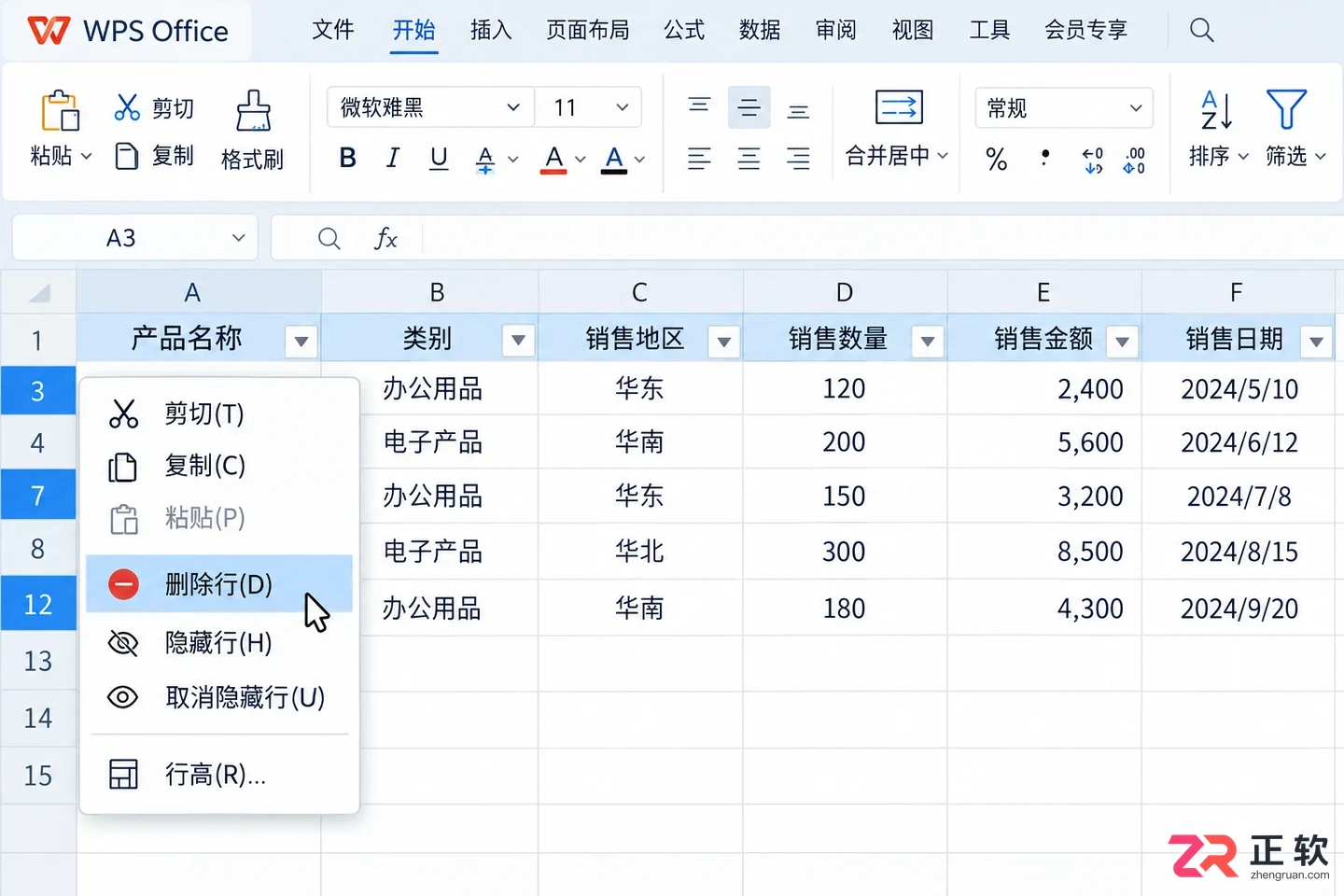The width and height of the screenshot is (1344, 896).
Task: Switch to the 插入 tab
Action: click(491, 30)
